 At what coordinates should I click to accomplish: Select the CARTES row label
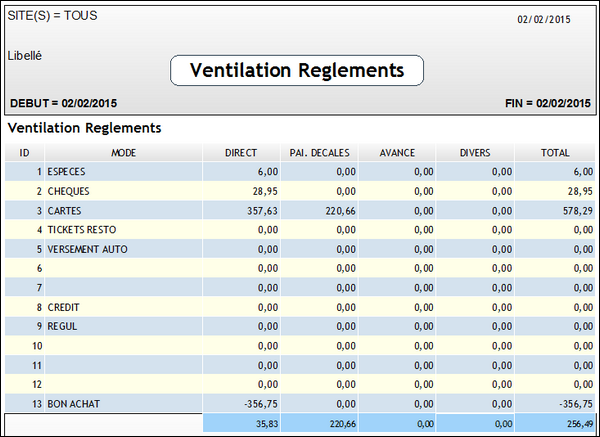pos(66,210)
